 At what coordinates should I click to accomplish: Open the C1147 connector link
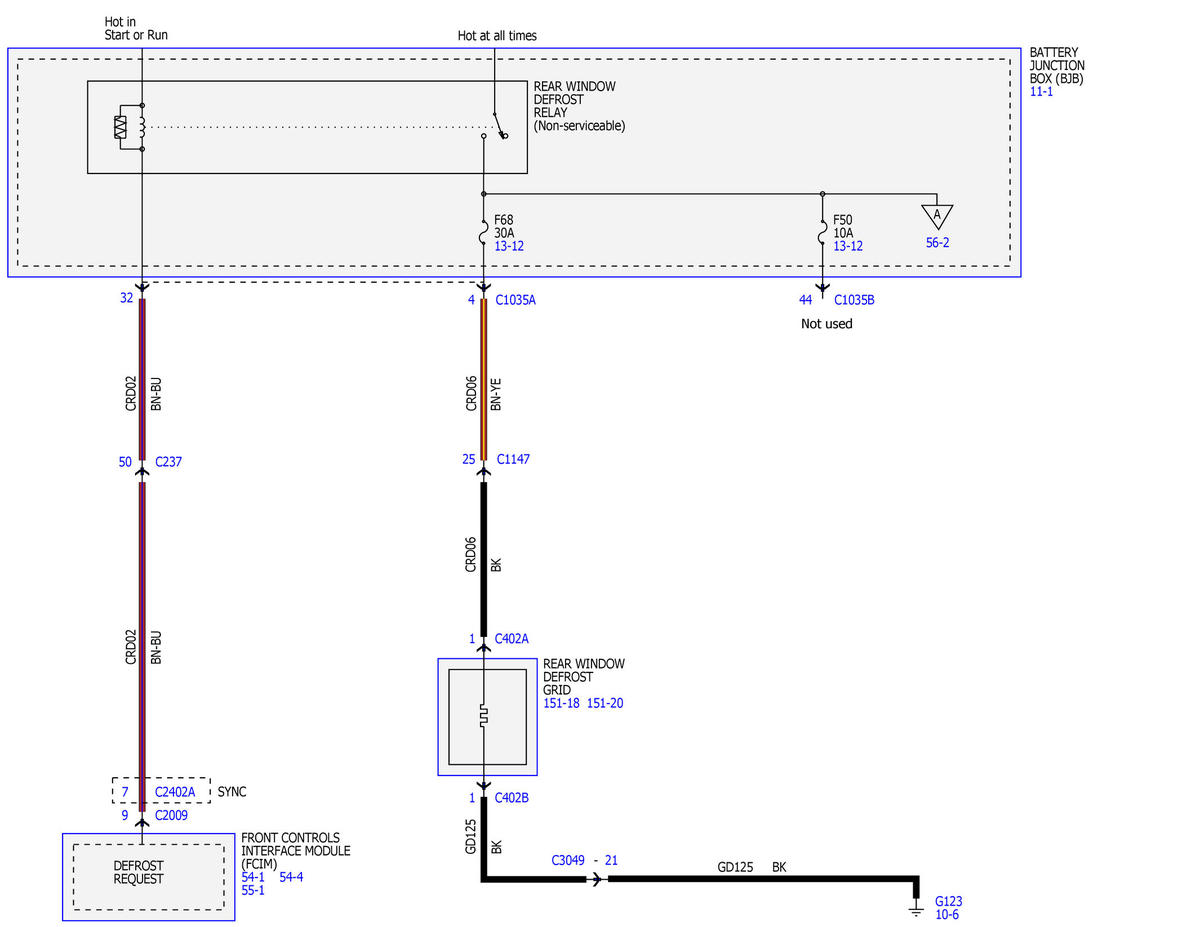(513, 459)
